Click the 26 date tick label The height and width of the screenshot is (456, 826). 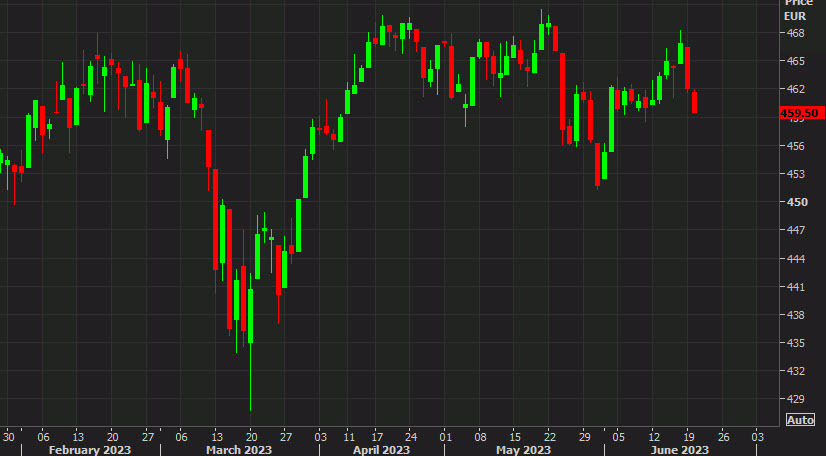[x=724, y=437]
